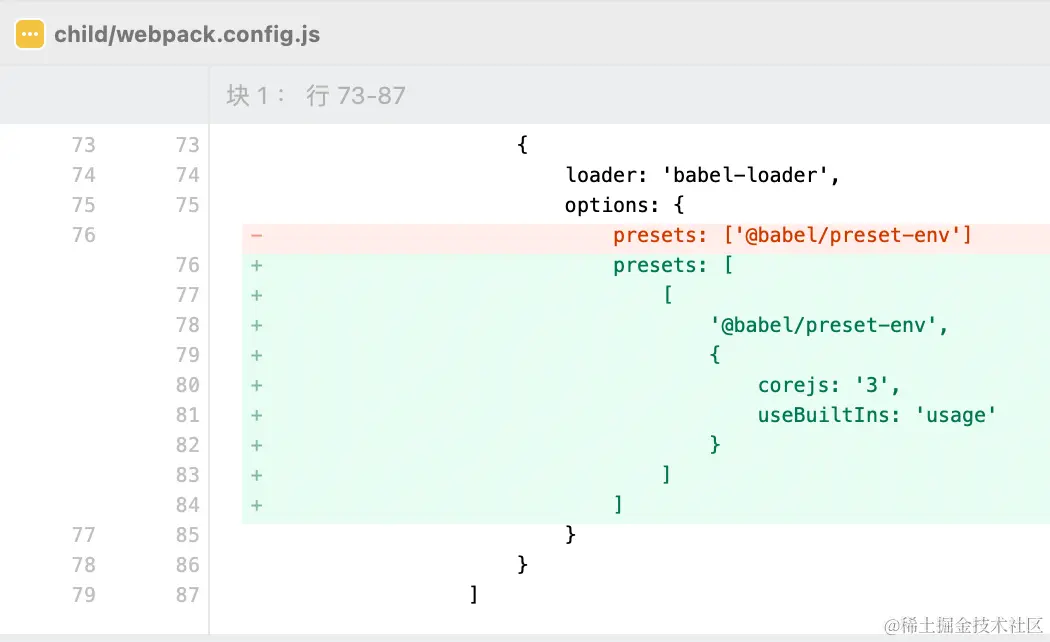Screen dimensions: 1050x642
Task: Click the loader: 'babel-loader' line
Action: point(702,175)
